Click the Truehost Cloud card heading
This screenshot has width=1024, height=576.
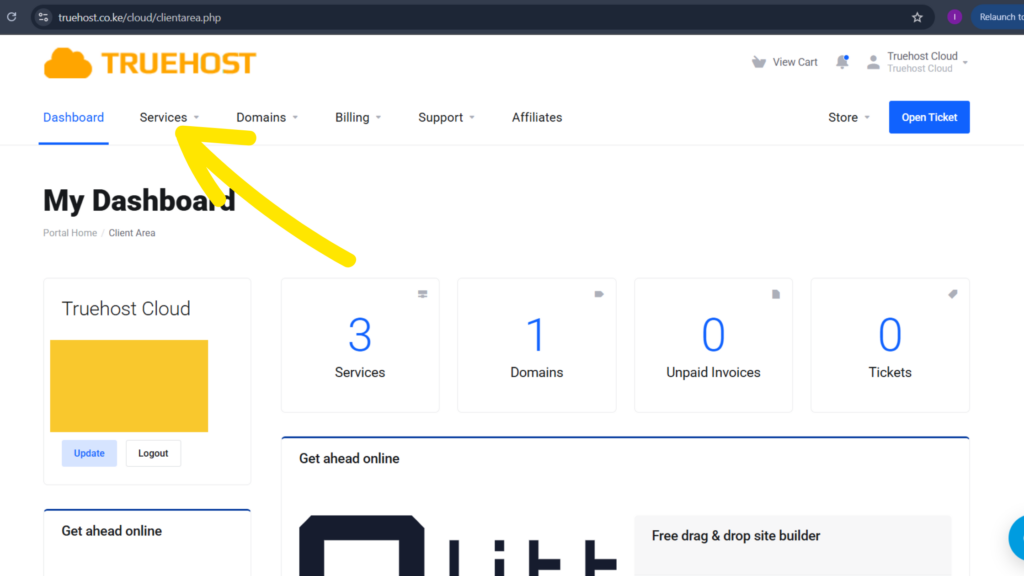pyautogui.click(x=126, y=308)
